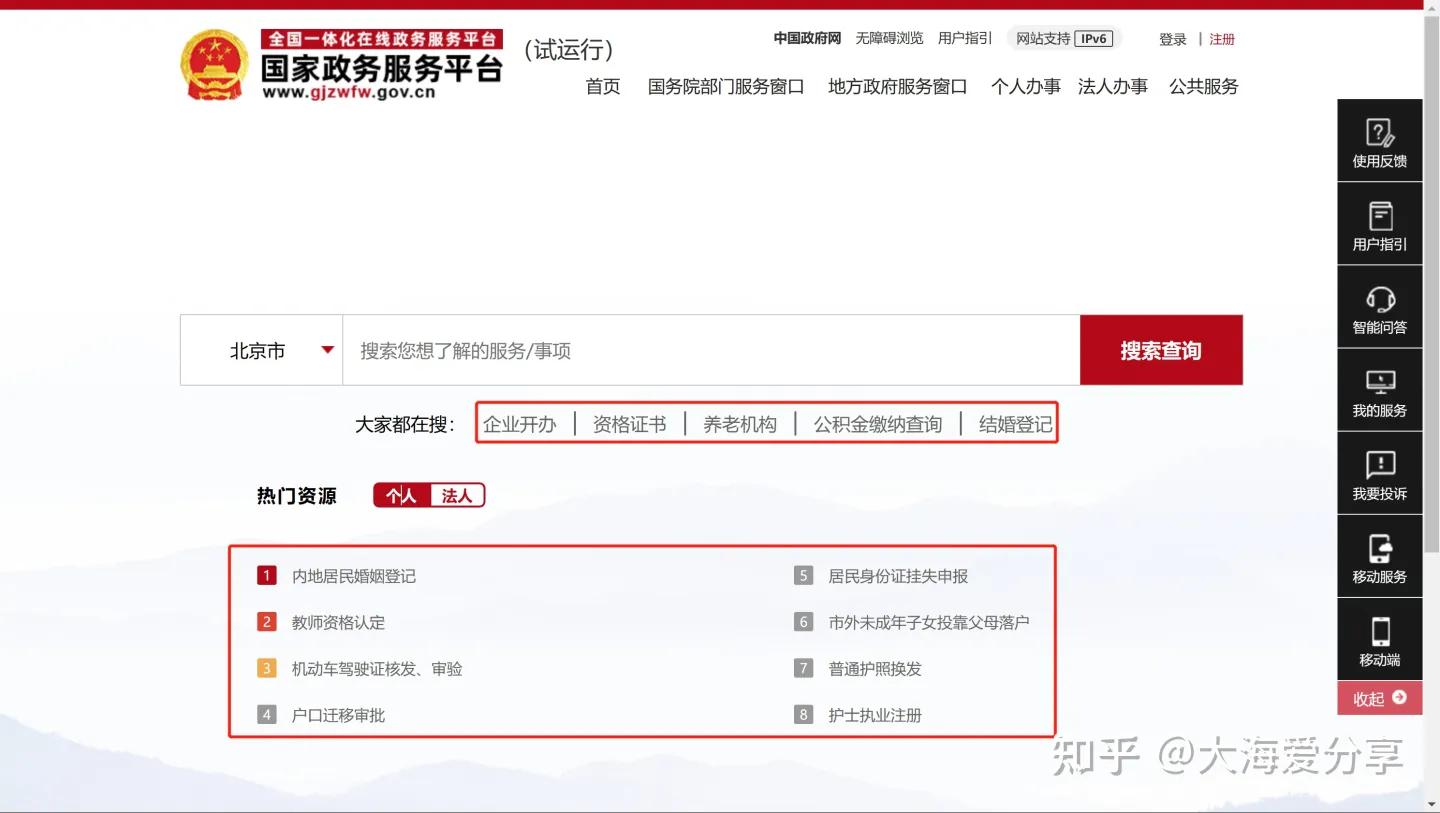Viewport: 1440px width, 813px height.
Task: Expand the IPv6 website support badge
Action: 1093,38
